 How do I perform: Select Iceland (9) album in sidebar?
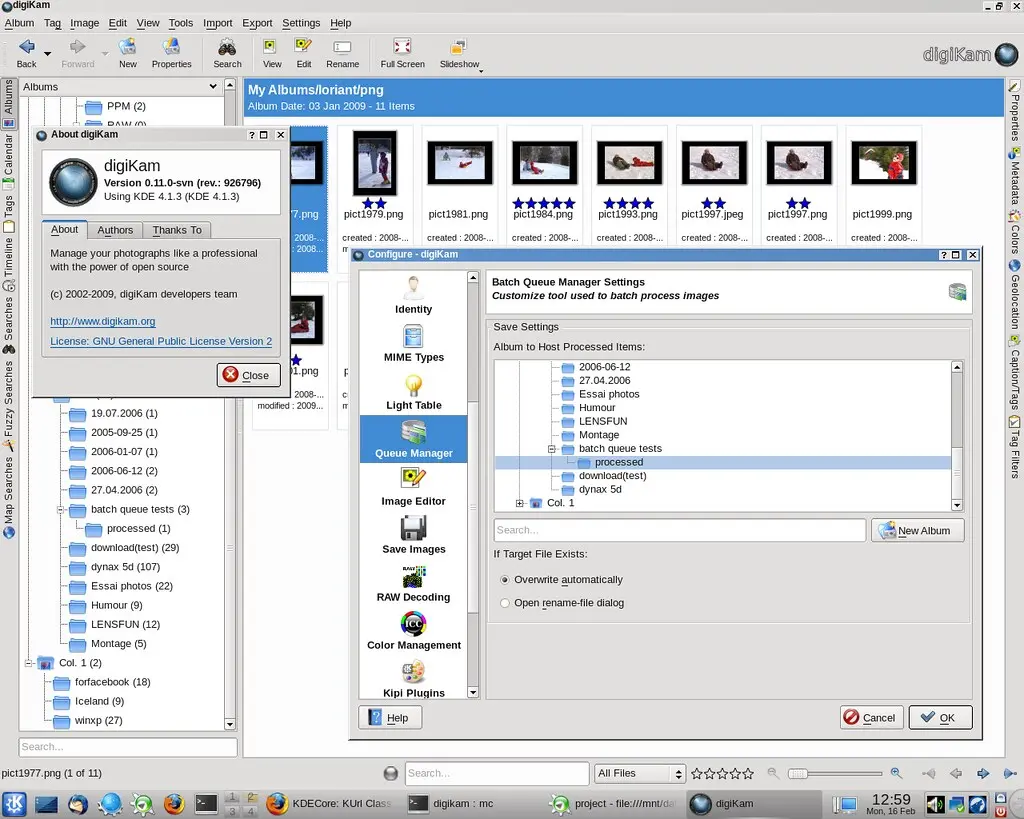pyautogui.click(x=99, y=701)
